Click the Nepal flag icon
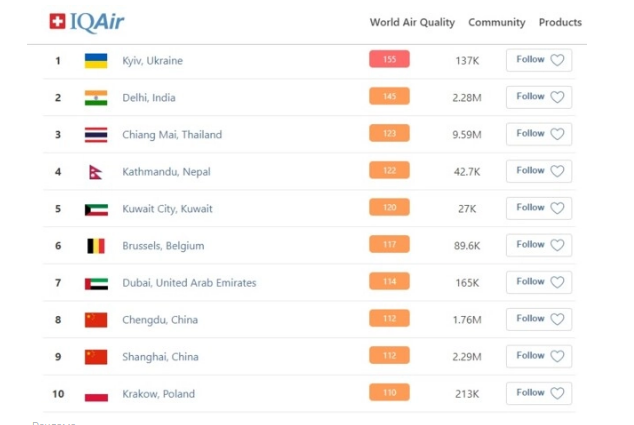This screenshot has width=634, height=425. [96, 172]
